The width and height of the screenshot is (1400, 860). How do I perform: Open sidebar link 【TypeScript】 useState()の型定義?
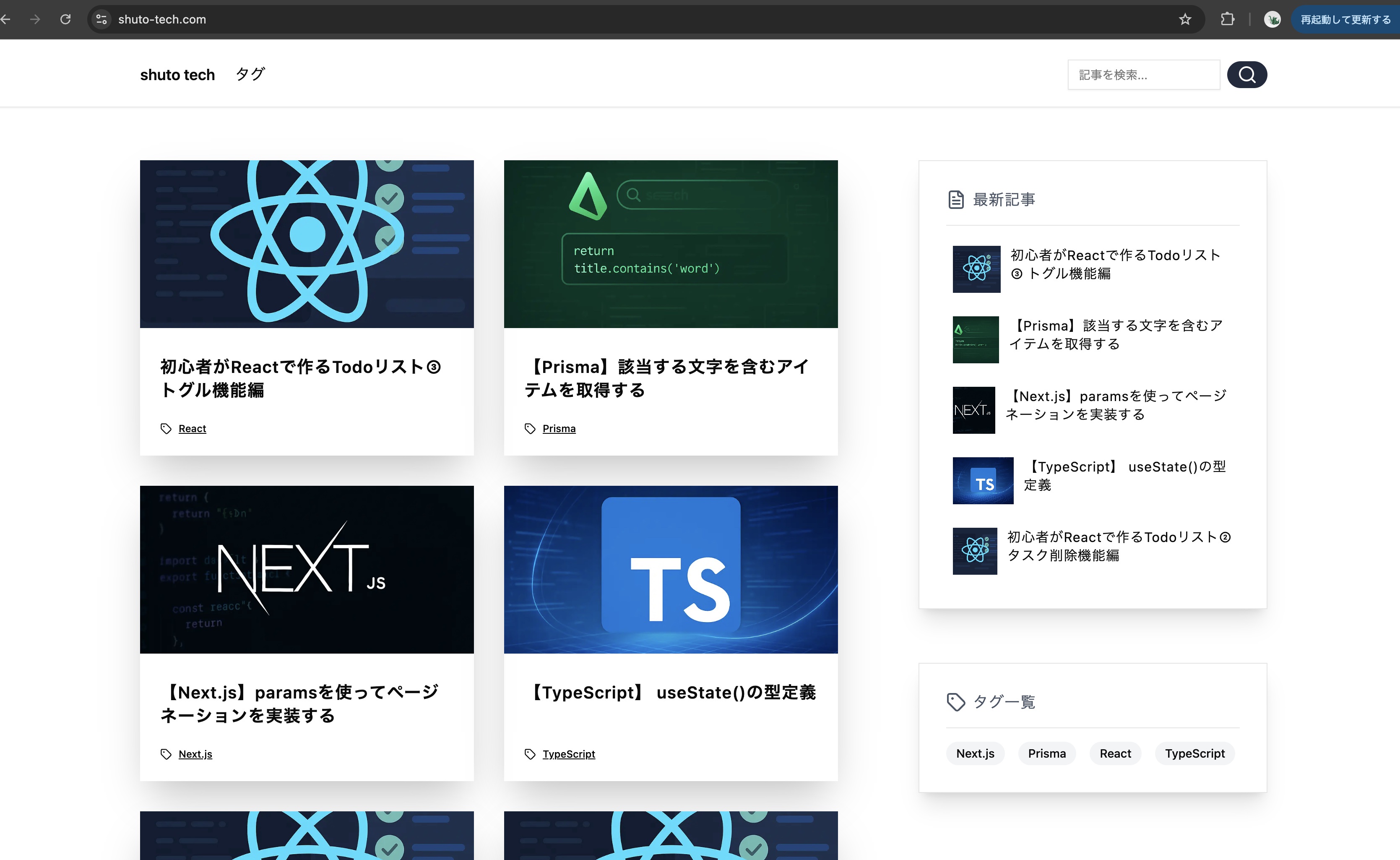point(1125,476)
